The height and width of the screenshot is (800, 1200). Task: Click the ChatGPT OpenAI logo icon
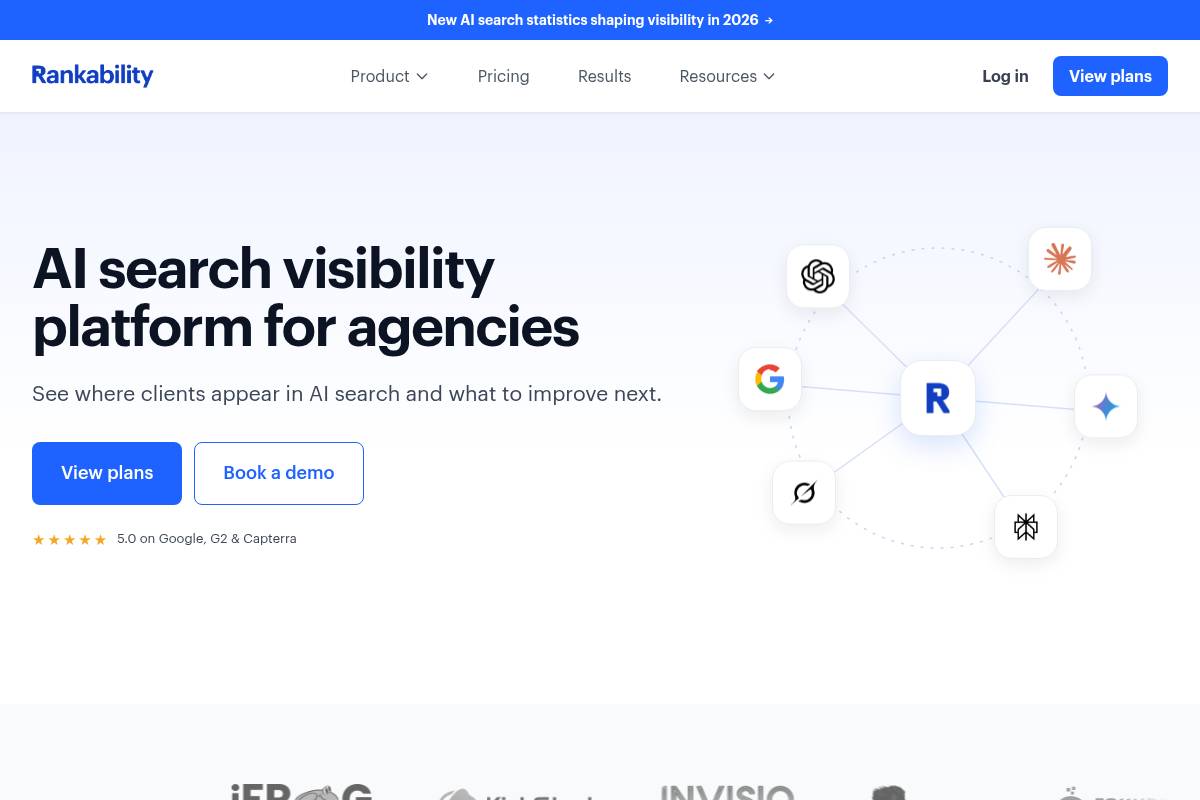[818, 276]
